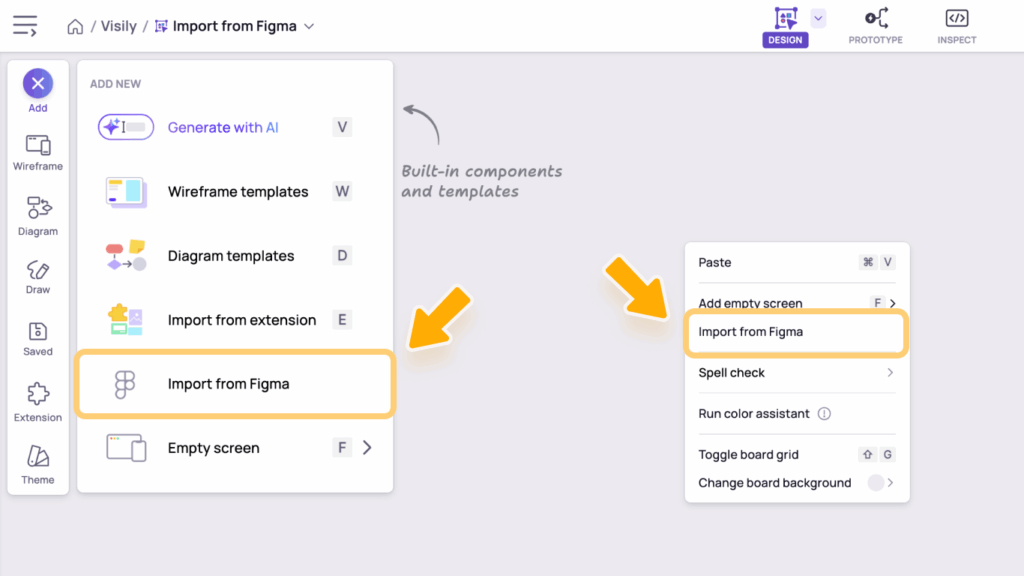Expand the Design mode dropdown arrow

(x=818, y=17)
